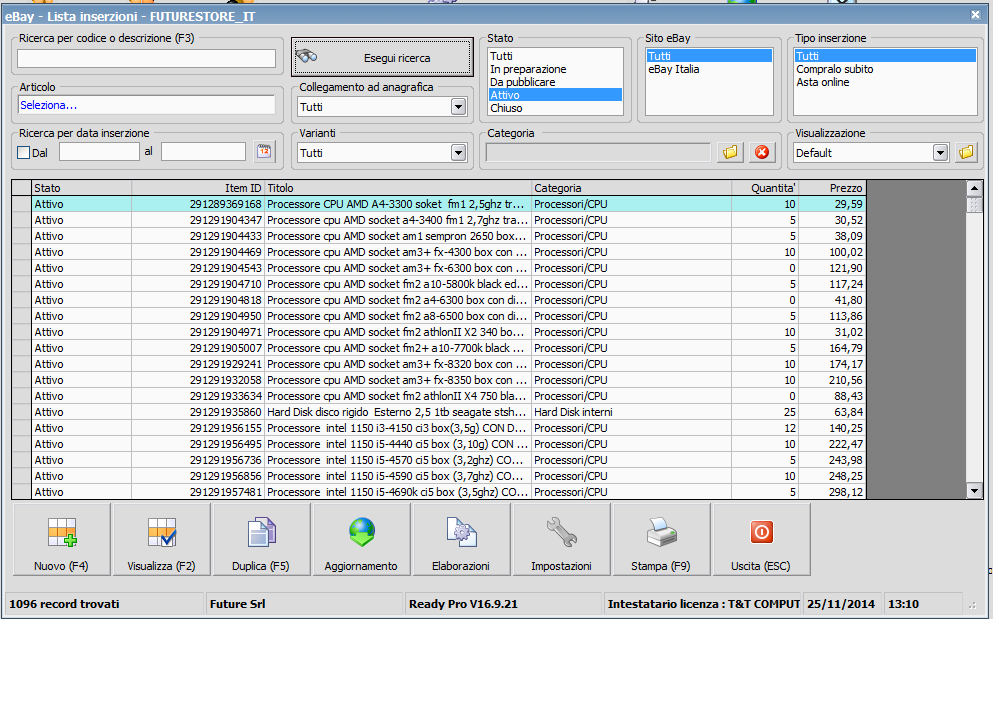Select 'Chiuso' status

pyautogui.click(x=555, y=108)
